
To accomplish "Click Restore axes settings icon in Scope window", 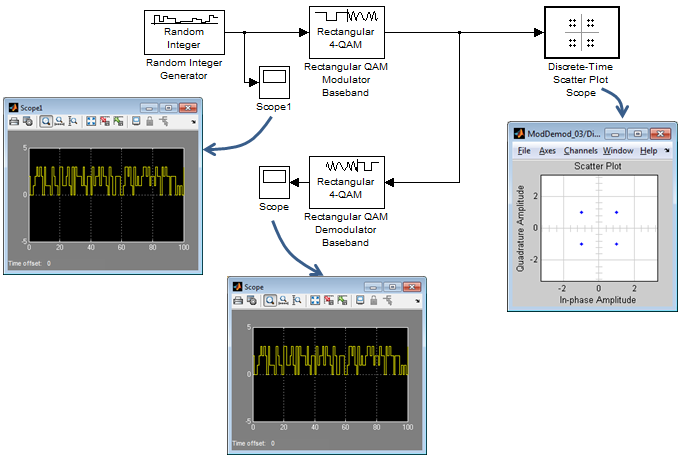I will [x=342, y=300].
